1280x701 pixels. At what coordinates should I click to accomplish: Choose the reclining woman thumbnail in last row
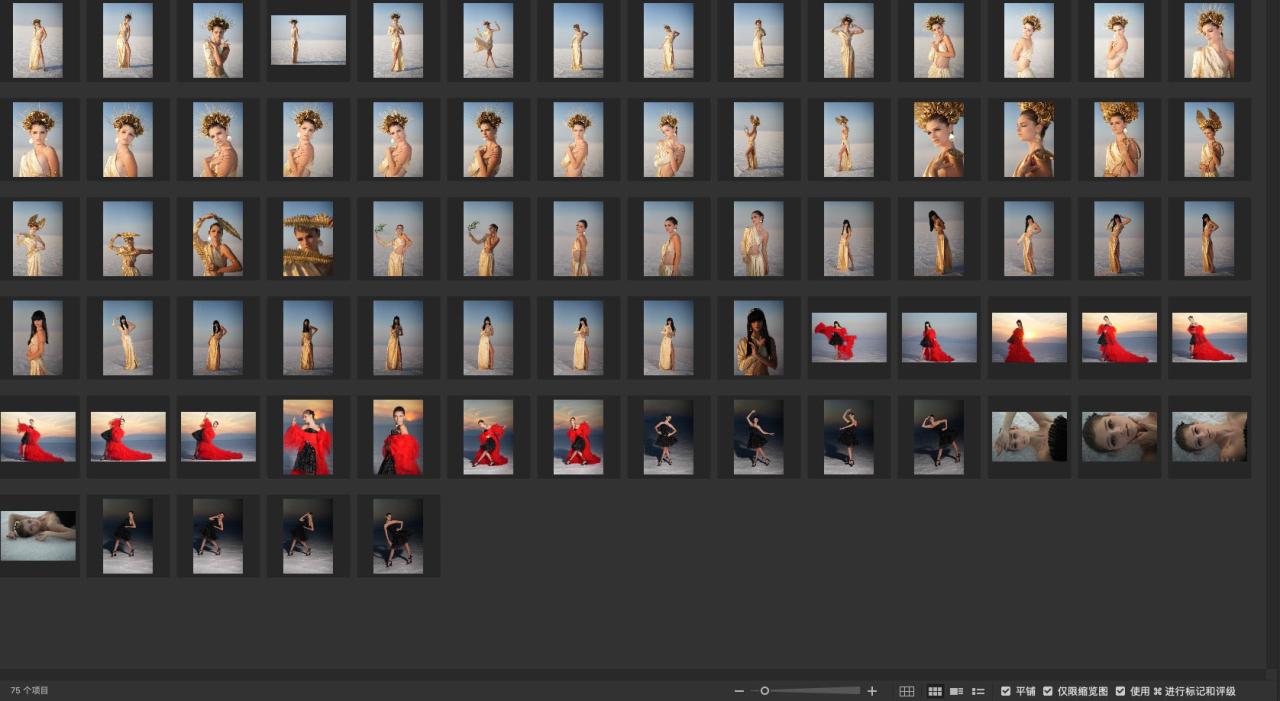pos(38,536)
